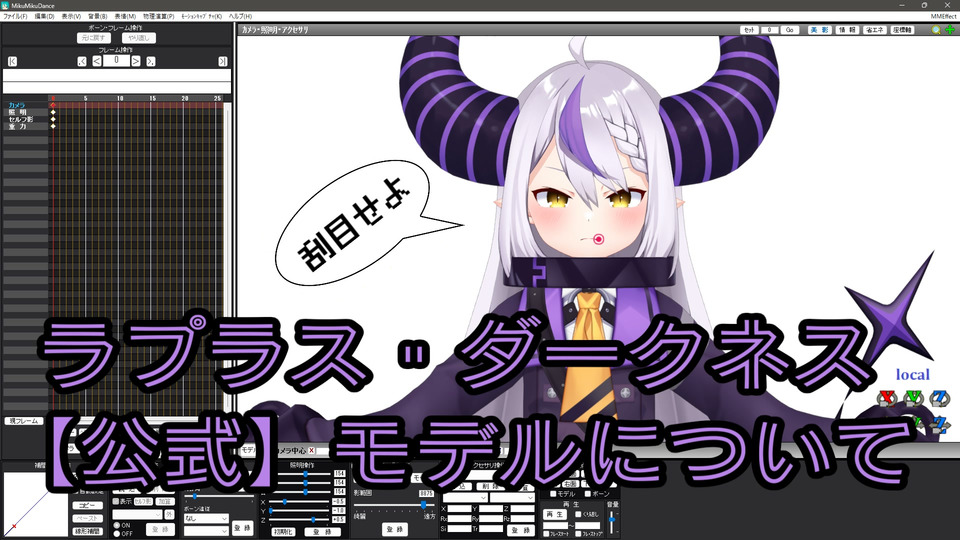Toggle the フレスタート checkbox

[x=546, y=534]
